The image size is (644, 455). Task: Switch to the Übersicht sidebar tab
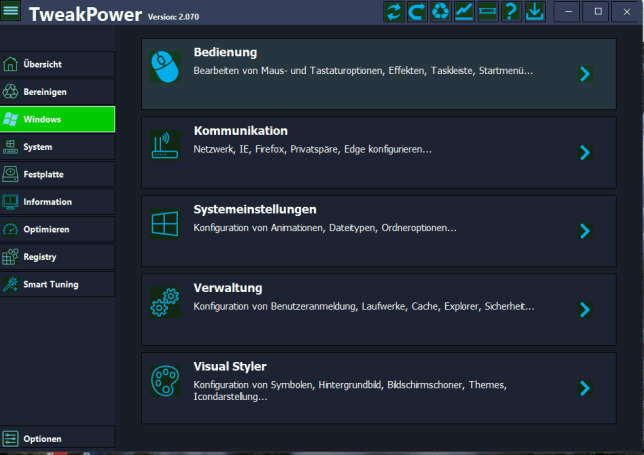[x=57, y=64]
